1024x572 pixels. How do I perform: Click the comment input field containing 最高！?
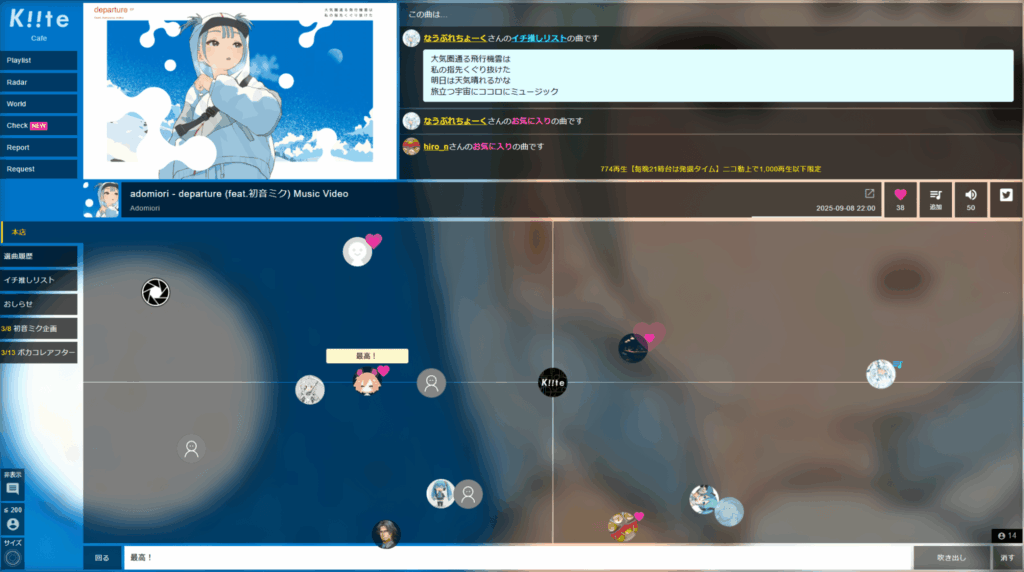pyautogui.click(x=517, y=557)
